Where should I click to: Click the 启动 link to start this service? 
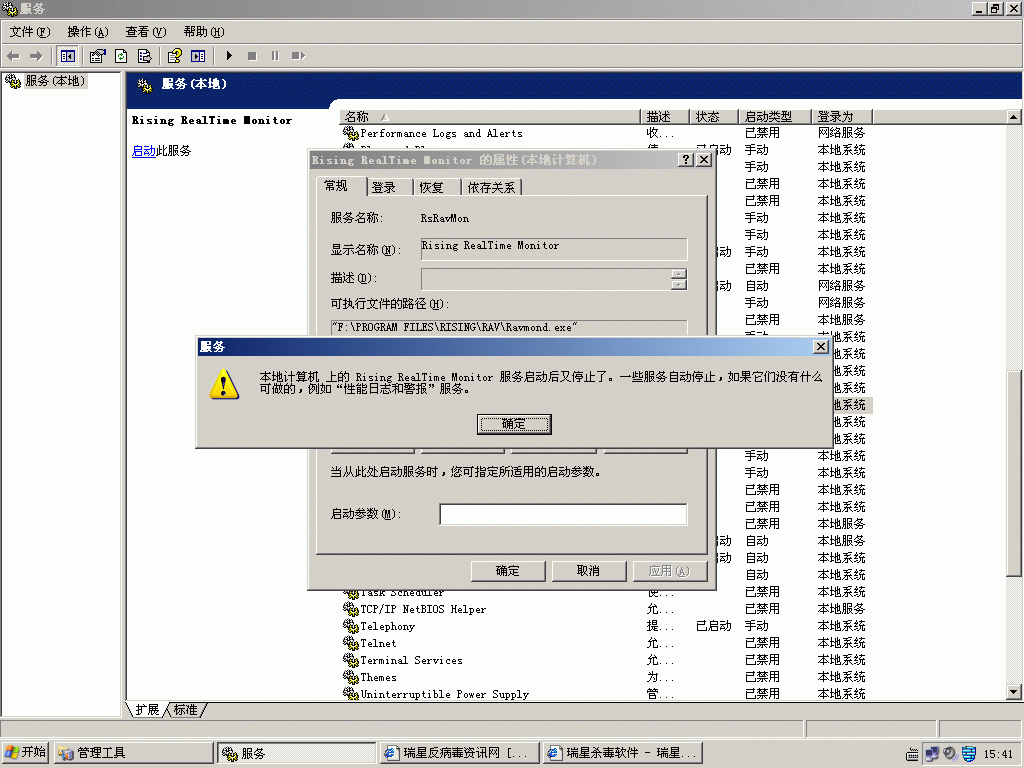pyautogui.click(x=144, y=151)
